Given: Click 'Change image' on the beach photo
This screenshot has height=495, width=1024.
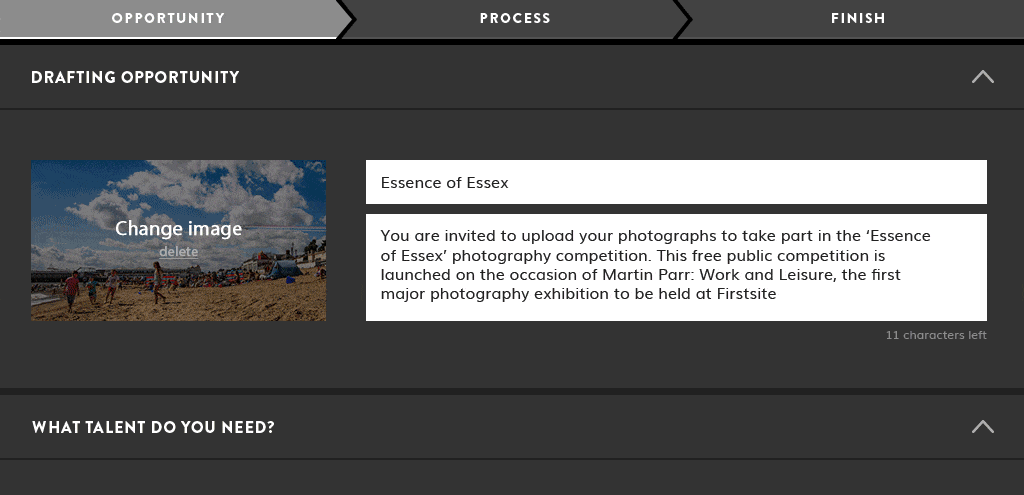Looking at the screenshot, I should [178, 229].
